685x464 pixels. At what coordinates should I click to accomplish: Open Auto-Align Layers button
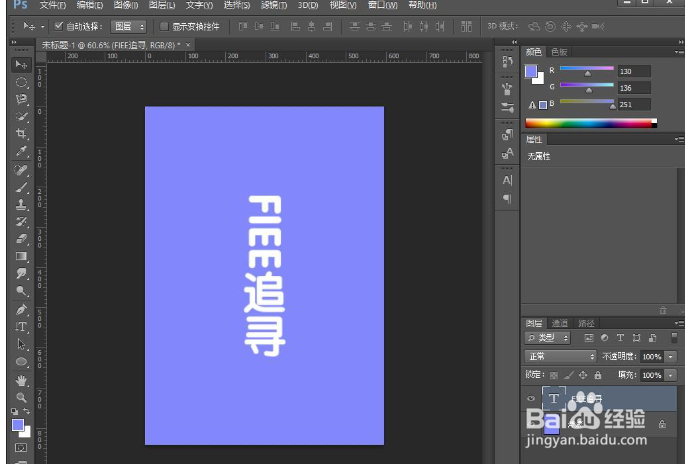[466, 27]
